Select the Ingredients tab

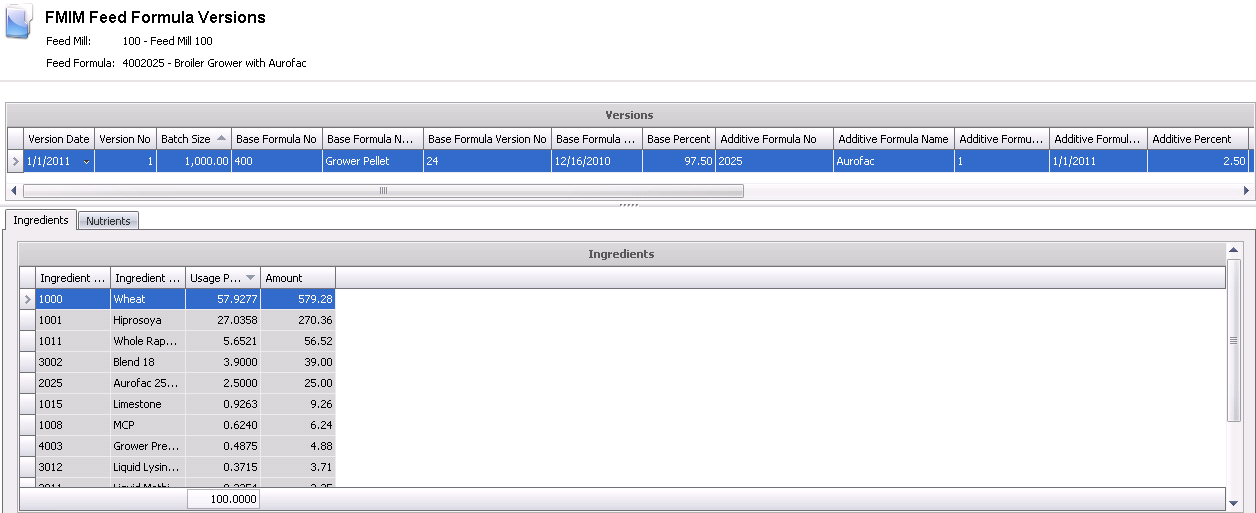click(x=40, y=220)
